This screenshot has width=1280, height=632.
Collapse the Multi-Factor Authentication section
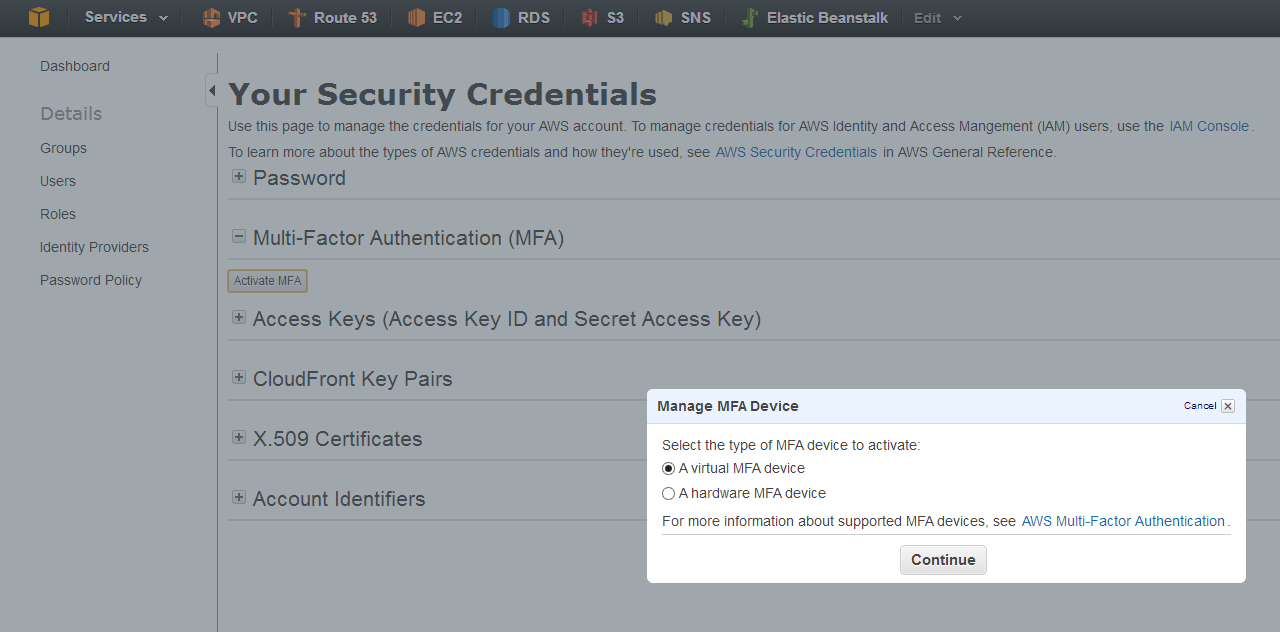tap(239, 236)
